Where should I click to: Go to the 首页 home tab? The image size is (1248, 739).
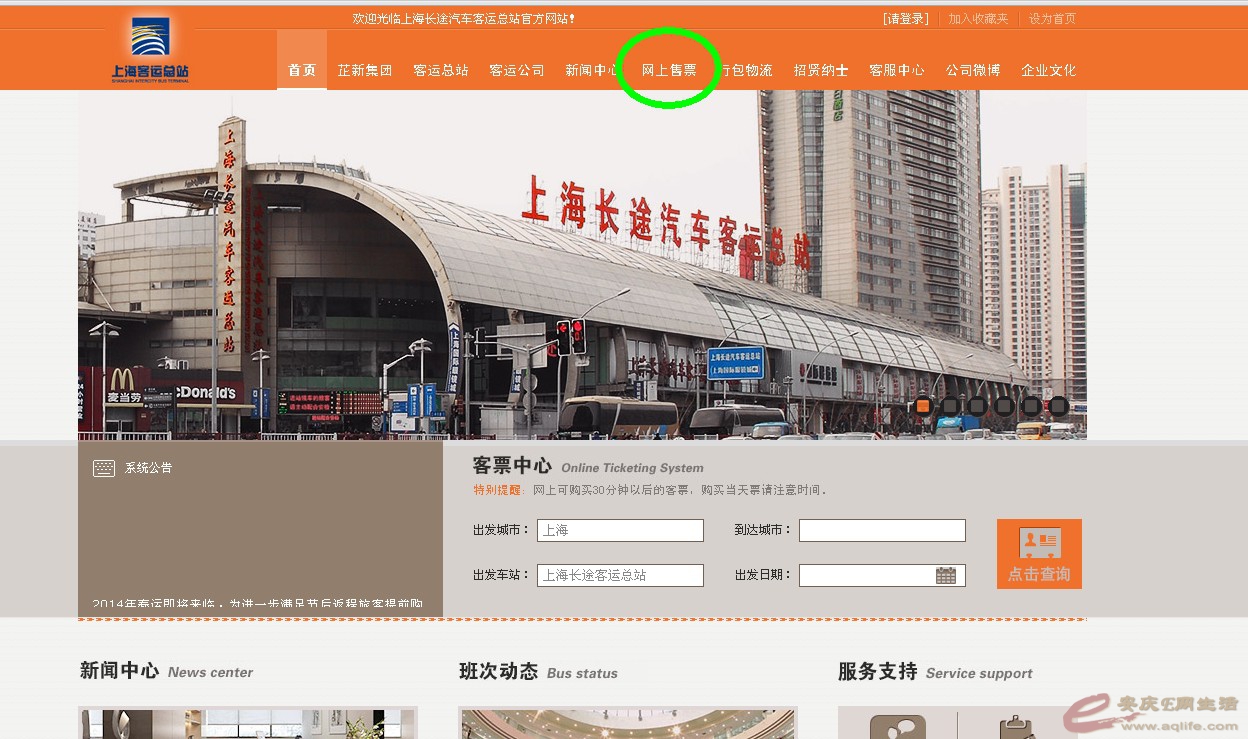(x=301, y=70)
